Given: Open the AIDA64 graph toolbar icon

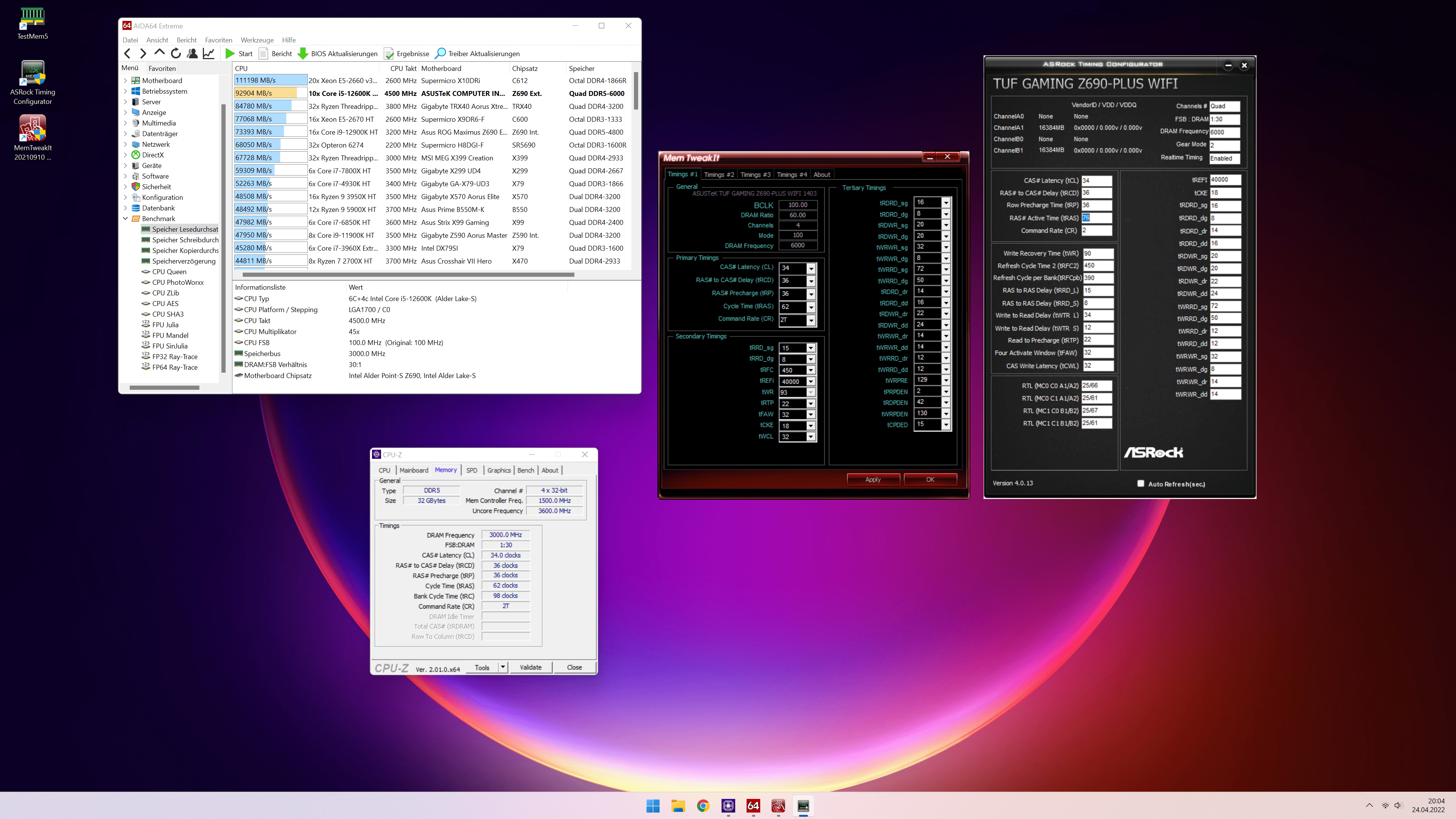Looking at the screenshot, I should pos(209,53).
